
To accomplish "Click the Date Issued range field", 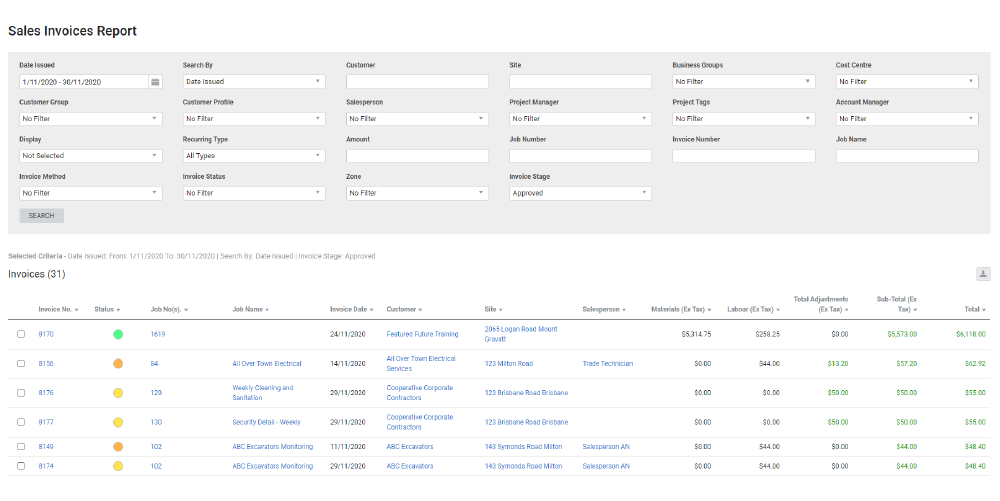I will click(x=84, y=82).
